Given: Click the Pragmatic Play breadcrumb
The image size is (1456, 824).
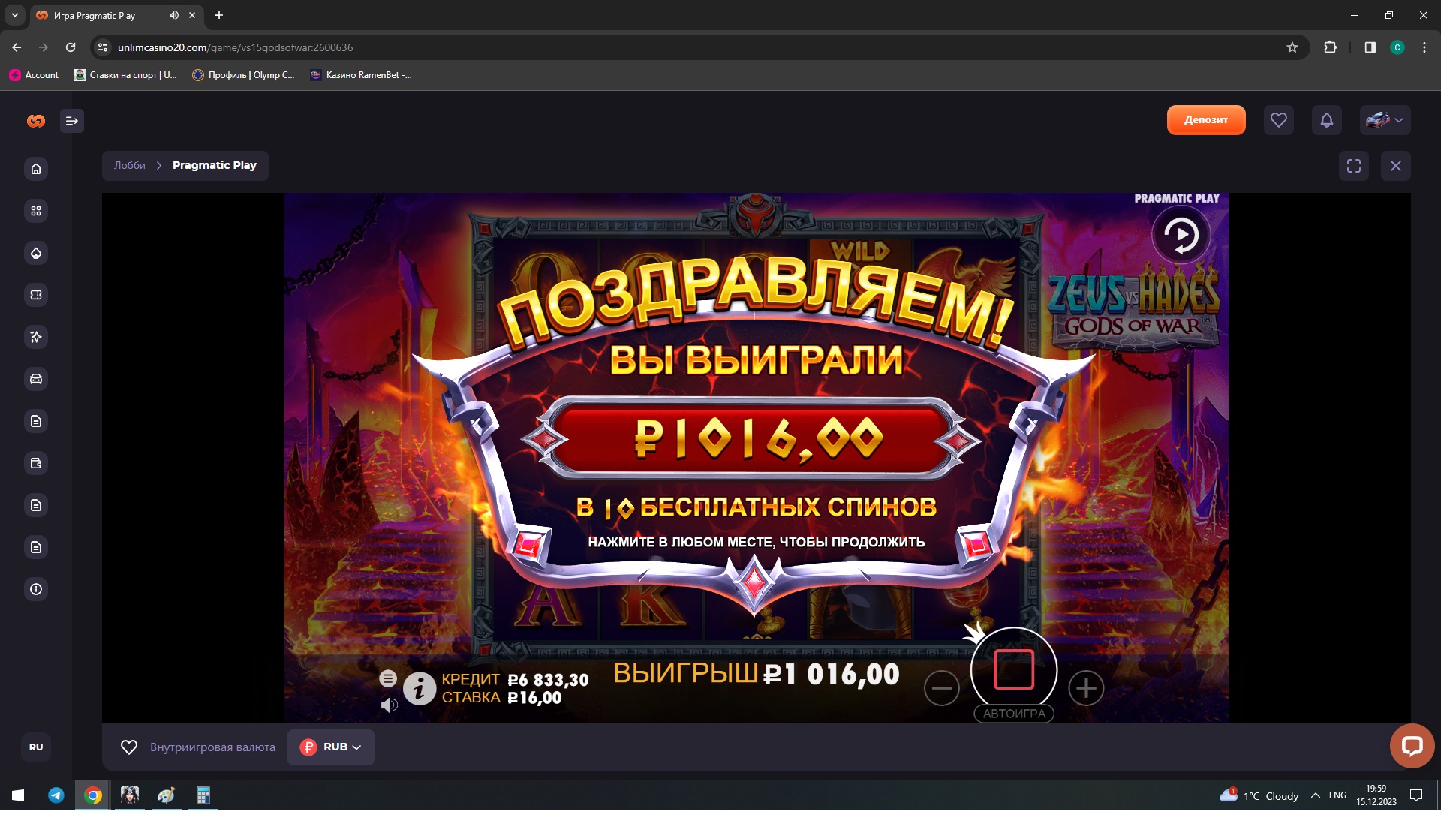Looking at the screenshot, I should tap(215, 165).
